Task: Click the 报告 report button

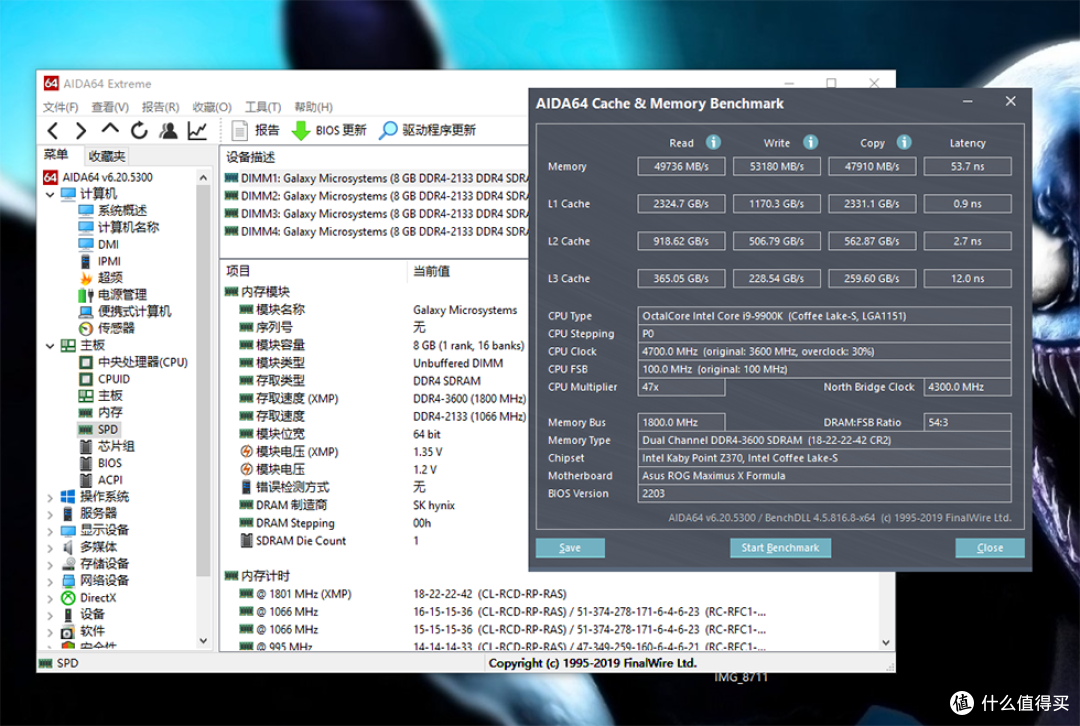Action: (x=256, y=130)
